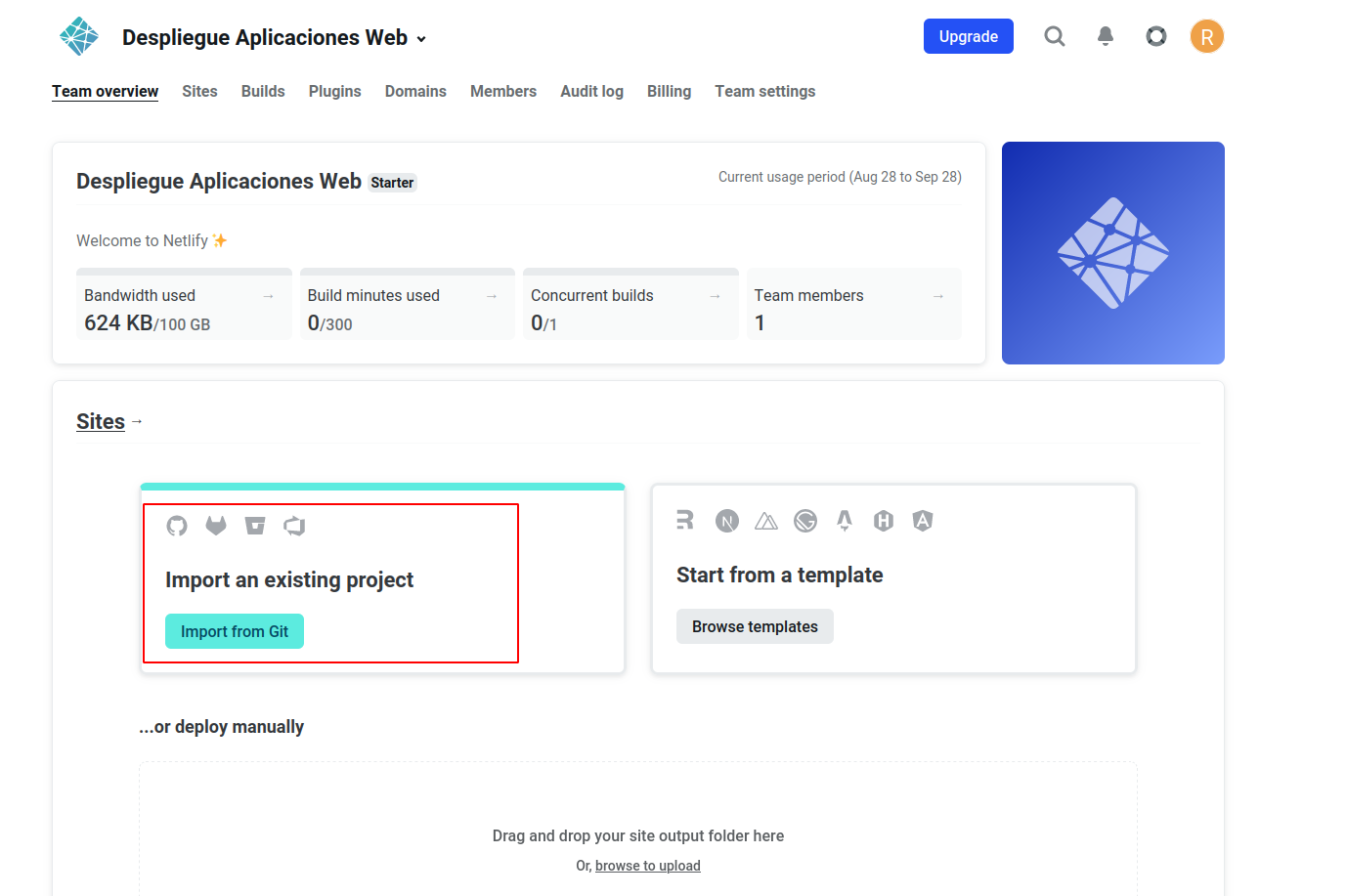This screenshot has width=1347, height=896.
Task: Click the blue Netlify banner image
Action: click(x=1112, y=253)
